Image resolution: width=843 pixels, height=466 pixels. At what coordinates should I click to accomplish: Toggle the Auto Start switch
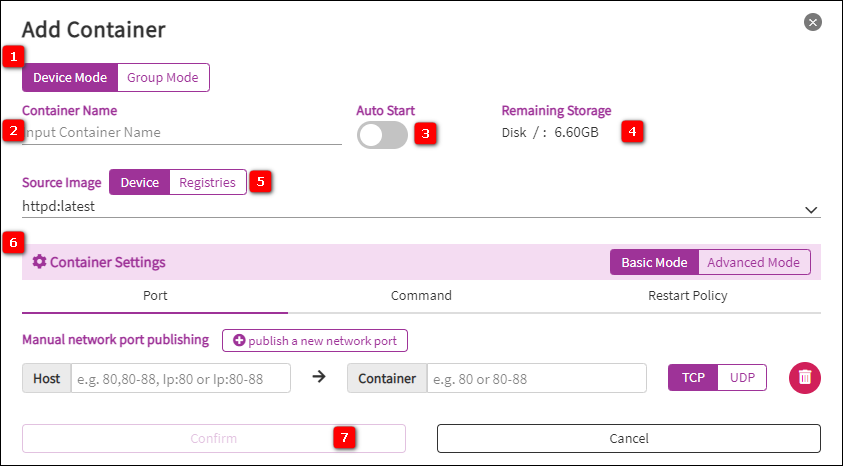click(382, 136)
